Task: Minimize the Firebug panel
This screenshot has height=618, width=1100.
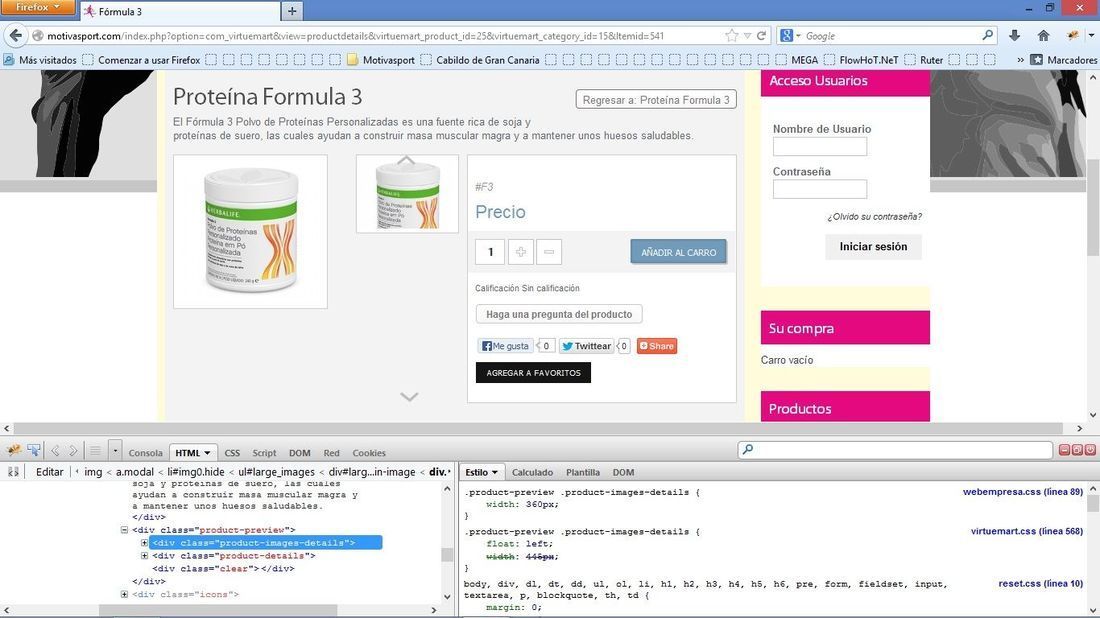Action: pyautogui.click(x=1064, y=450)
